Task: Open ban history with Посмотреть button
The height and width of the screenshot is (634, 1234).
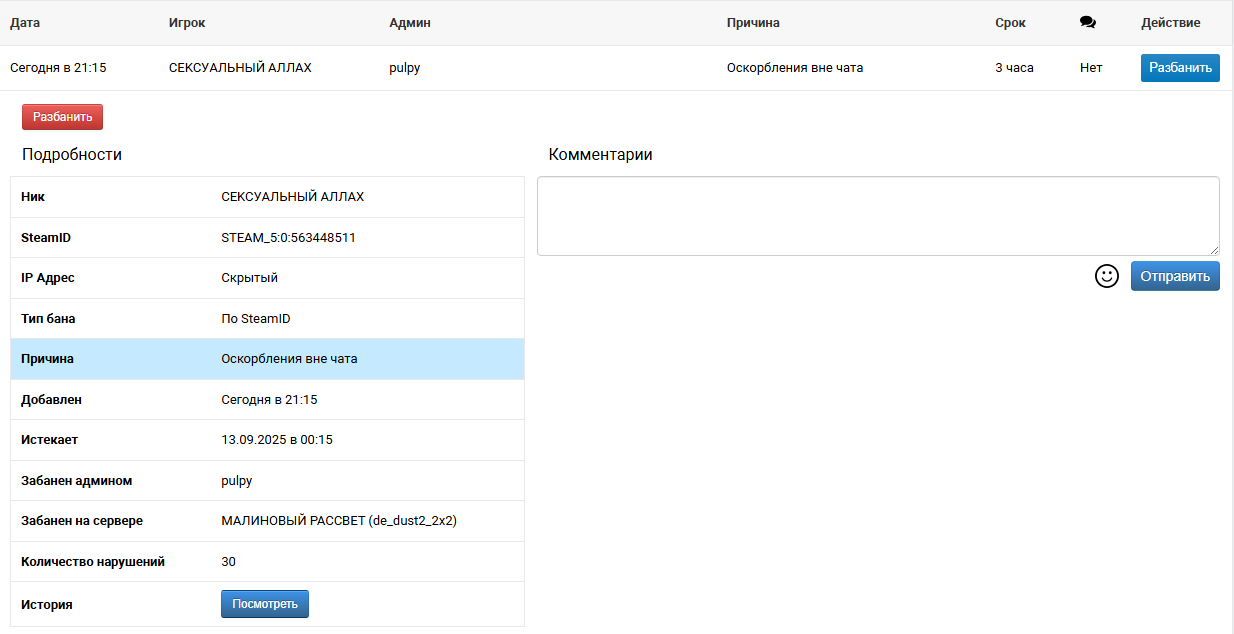Action: [x=264, y=604]
